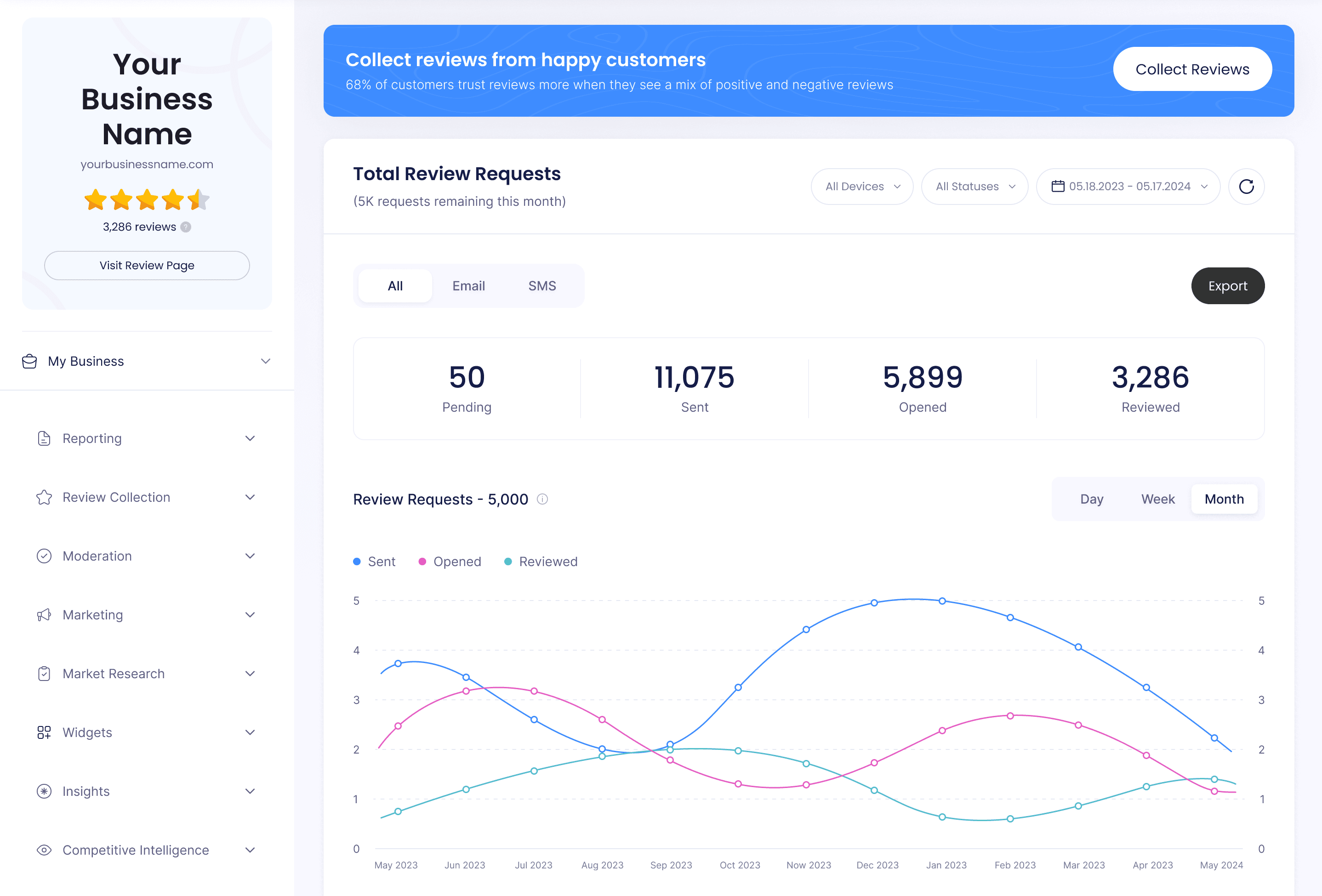Screen dimensions: 1322x896
Task: Switch to the SMS tab
Action: (541, 286)
